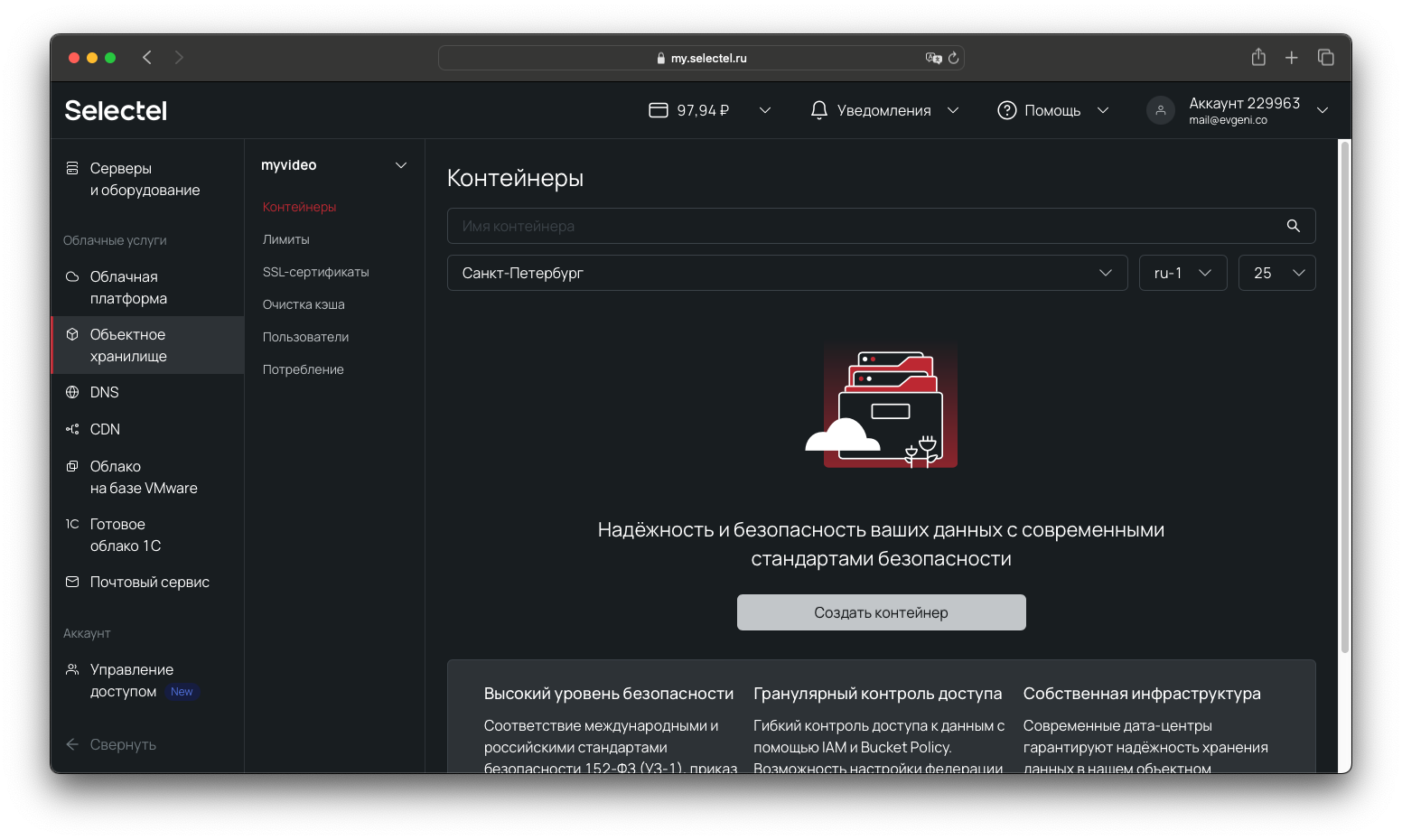Open a new Safari tab
The image size is (1402, 840).
[1292, 58]
